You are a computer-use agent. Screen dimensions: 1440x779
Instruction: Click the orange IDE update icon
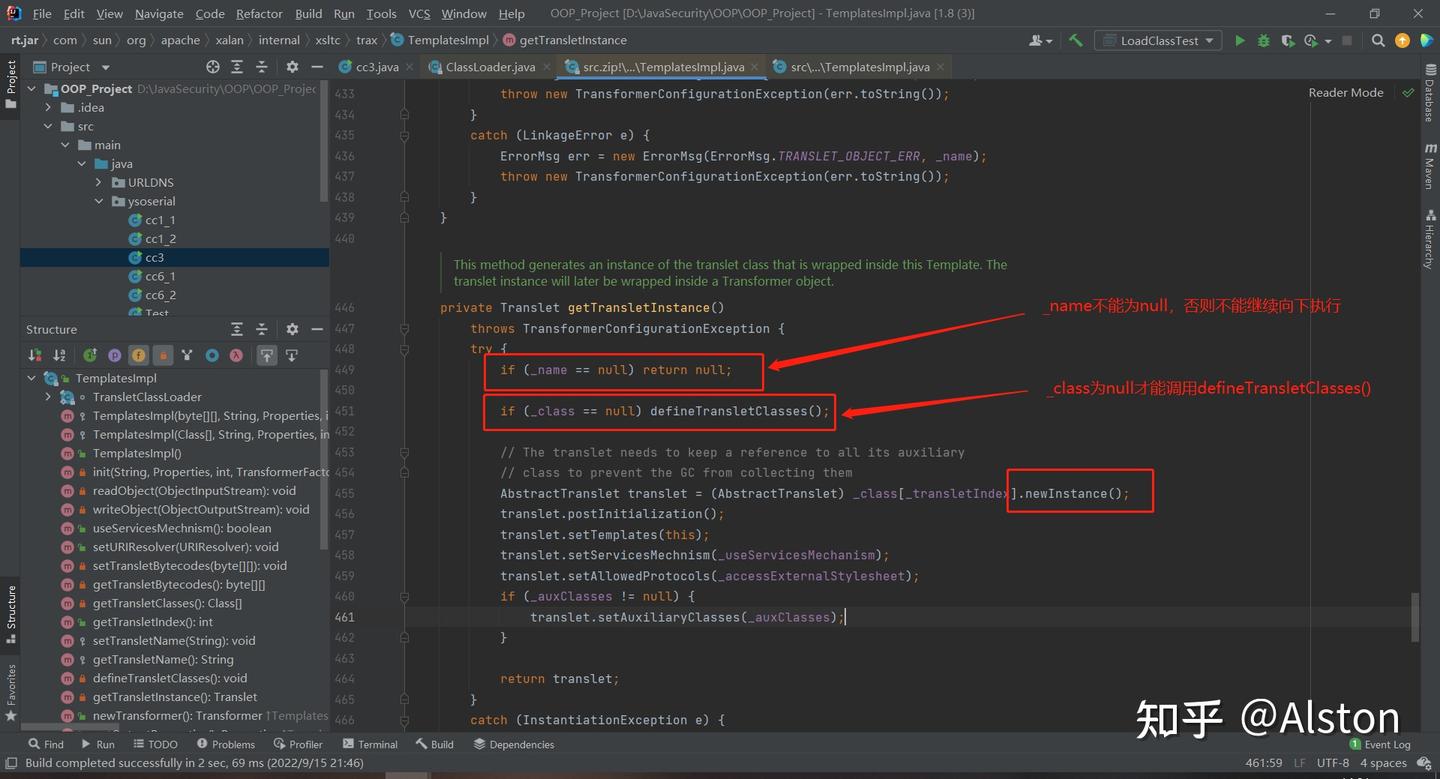point(1402,40)
